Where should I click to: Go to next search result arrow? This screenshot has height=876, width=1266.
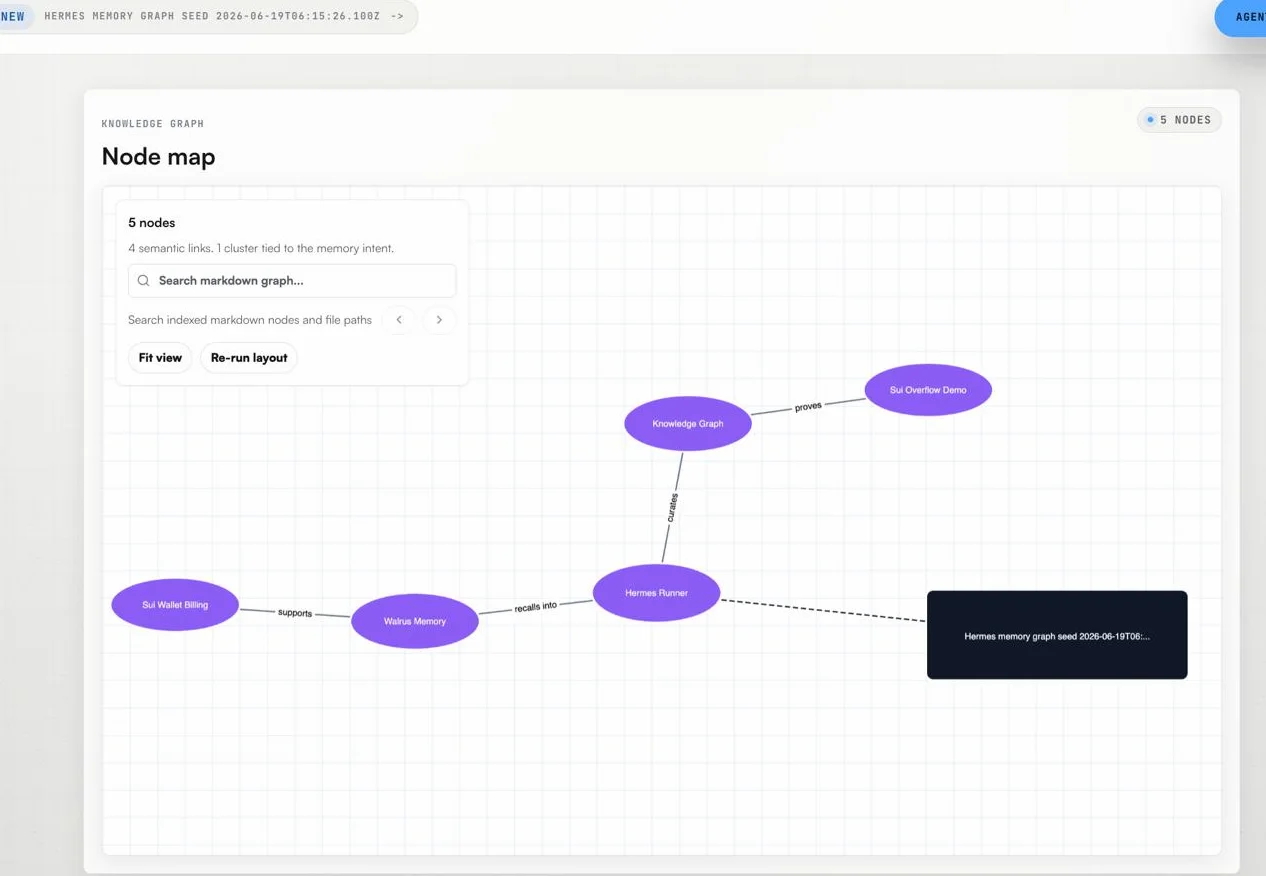coord(439,320)
